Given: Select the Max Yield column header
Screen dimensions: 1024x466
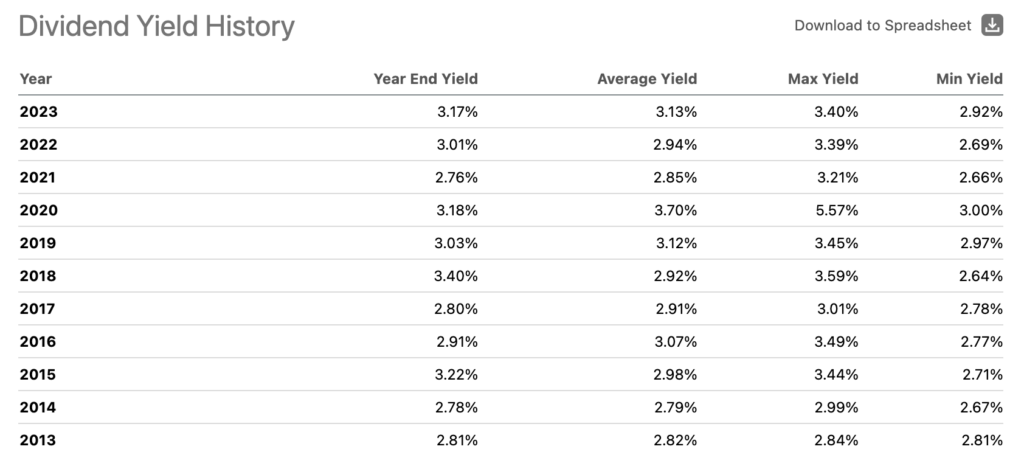Looking at the screenshot, I should pos(822,79).
